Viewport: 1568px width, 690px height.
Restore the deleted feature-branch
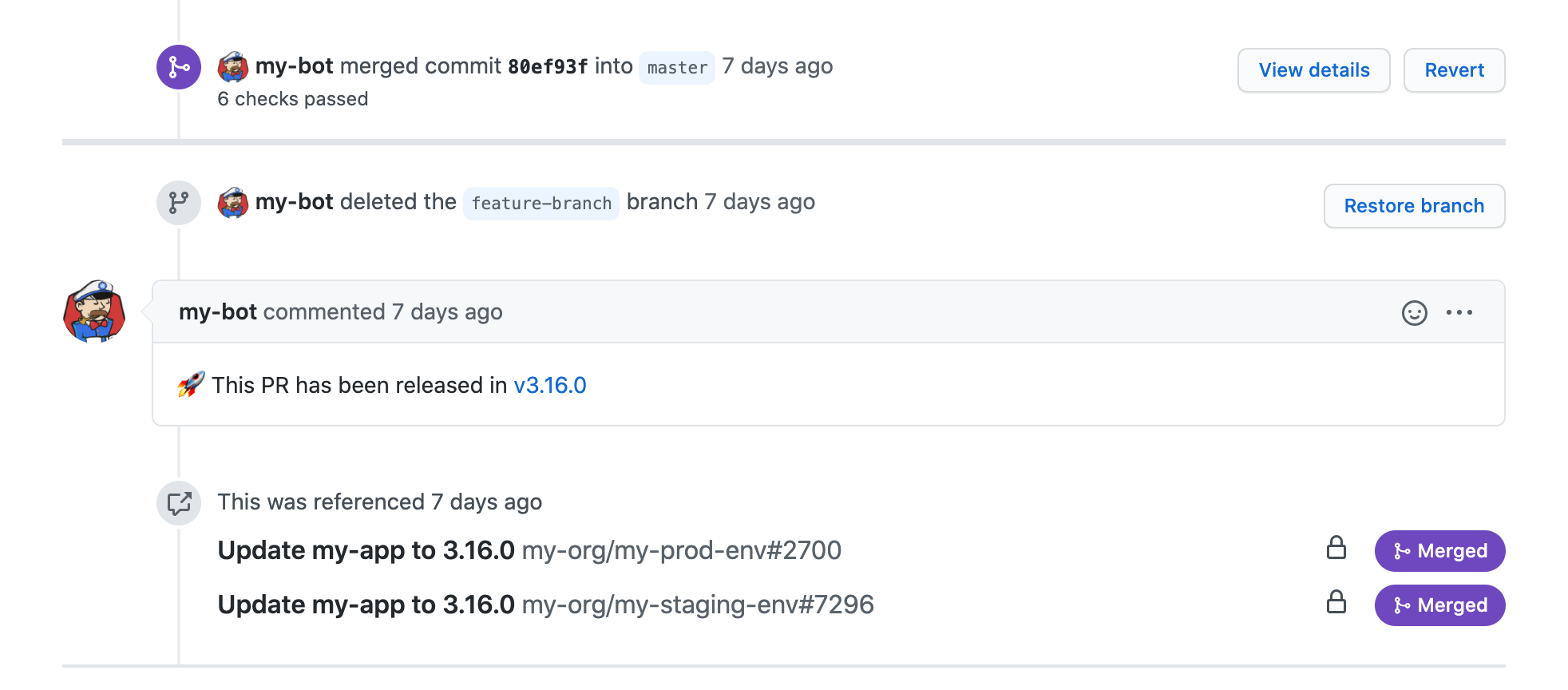coord(1413,206)
